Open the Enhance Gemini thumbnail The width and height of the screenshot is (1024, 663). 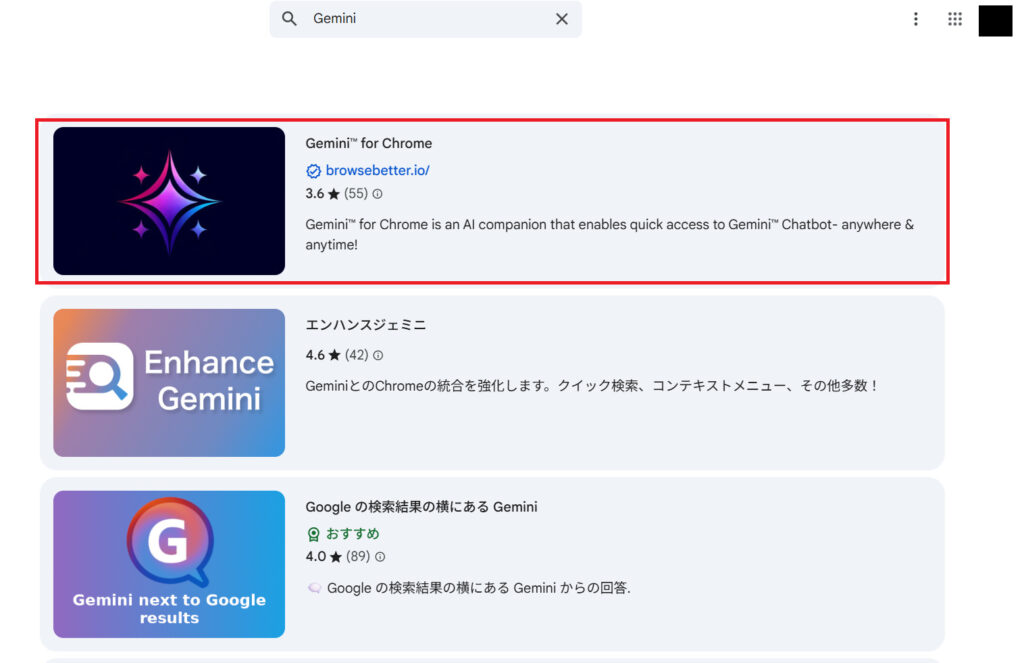[169, 383]
